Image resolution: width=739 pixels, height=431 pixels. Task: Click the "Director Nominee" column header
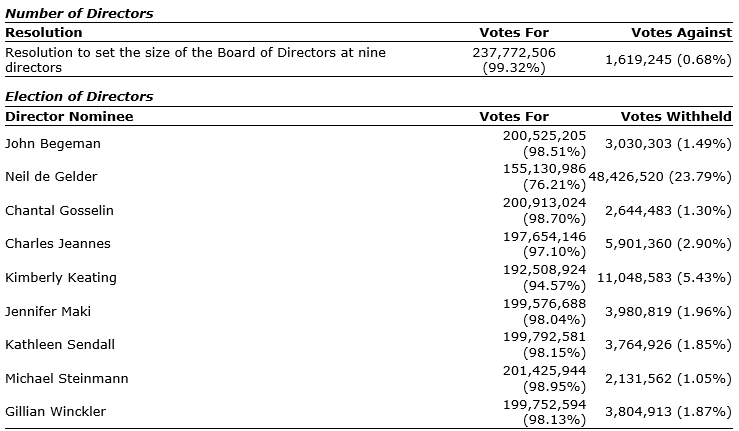coord(69,116)
